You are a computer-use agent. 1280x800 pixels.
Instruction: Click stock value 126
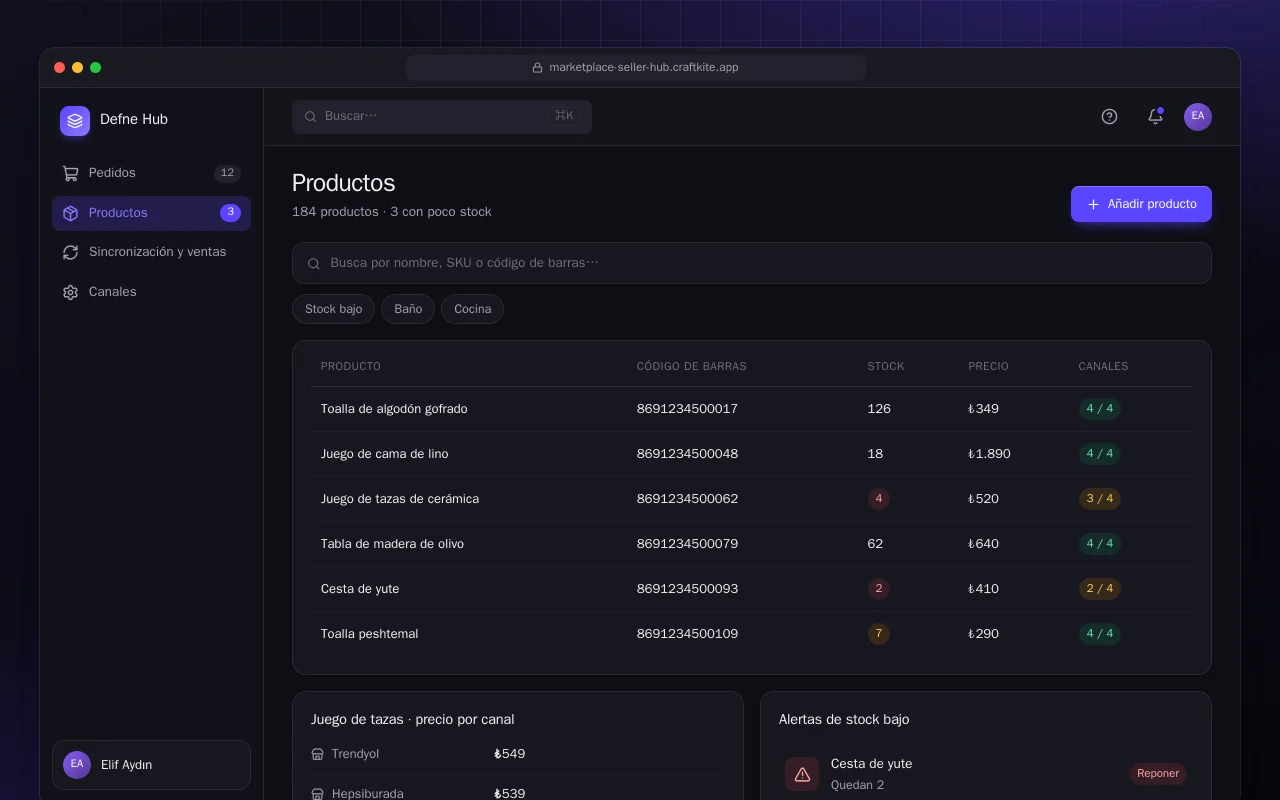pos(879,409)
